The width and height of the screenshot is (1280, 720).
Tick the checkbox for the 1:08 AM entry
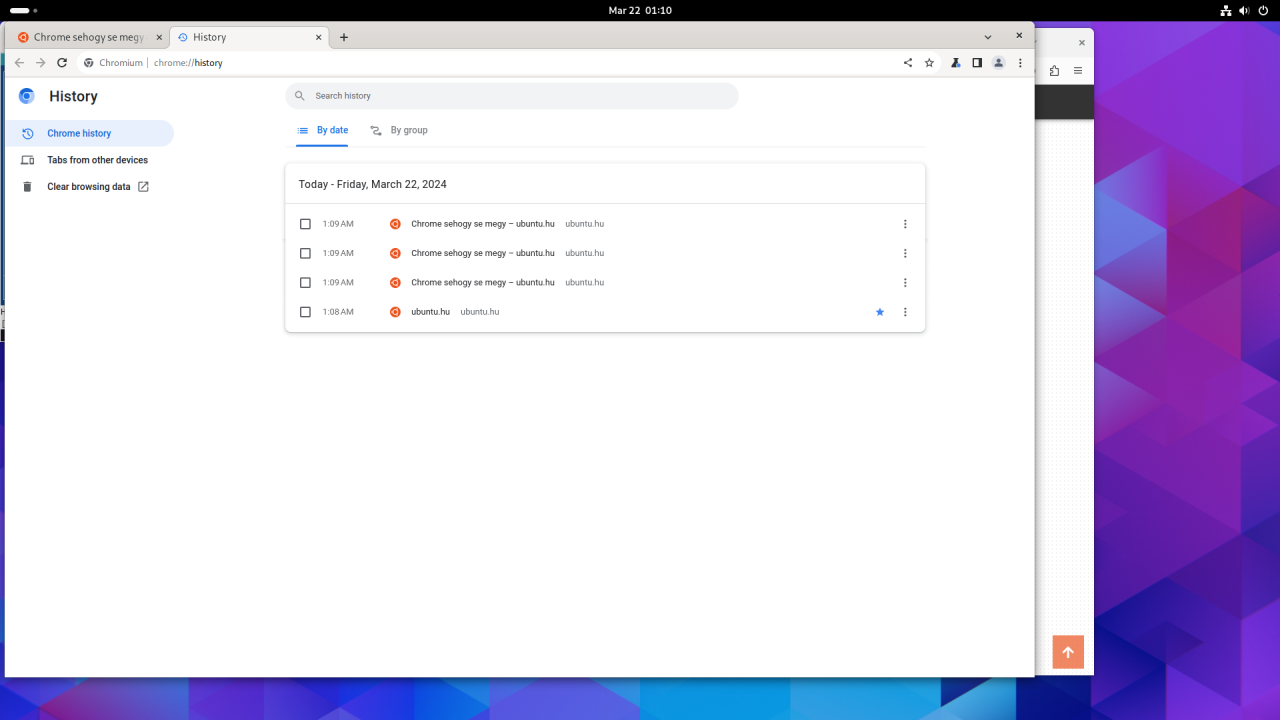[306, 312]
